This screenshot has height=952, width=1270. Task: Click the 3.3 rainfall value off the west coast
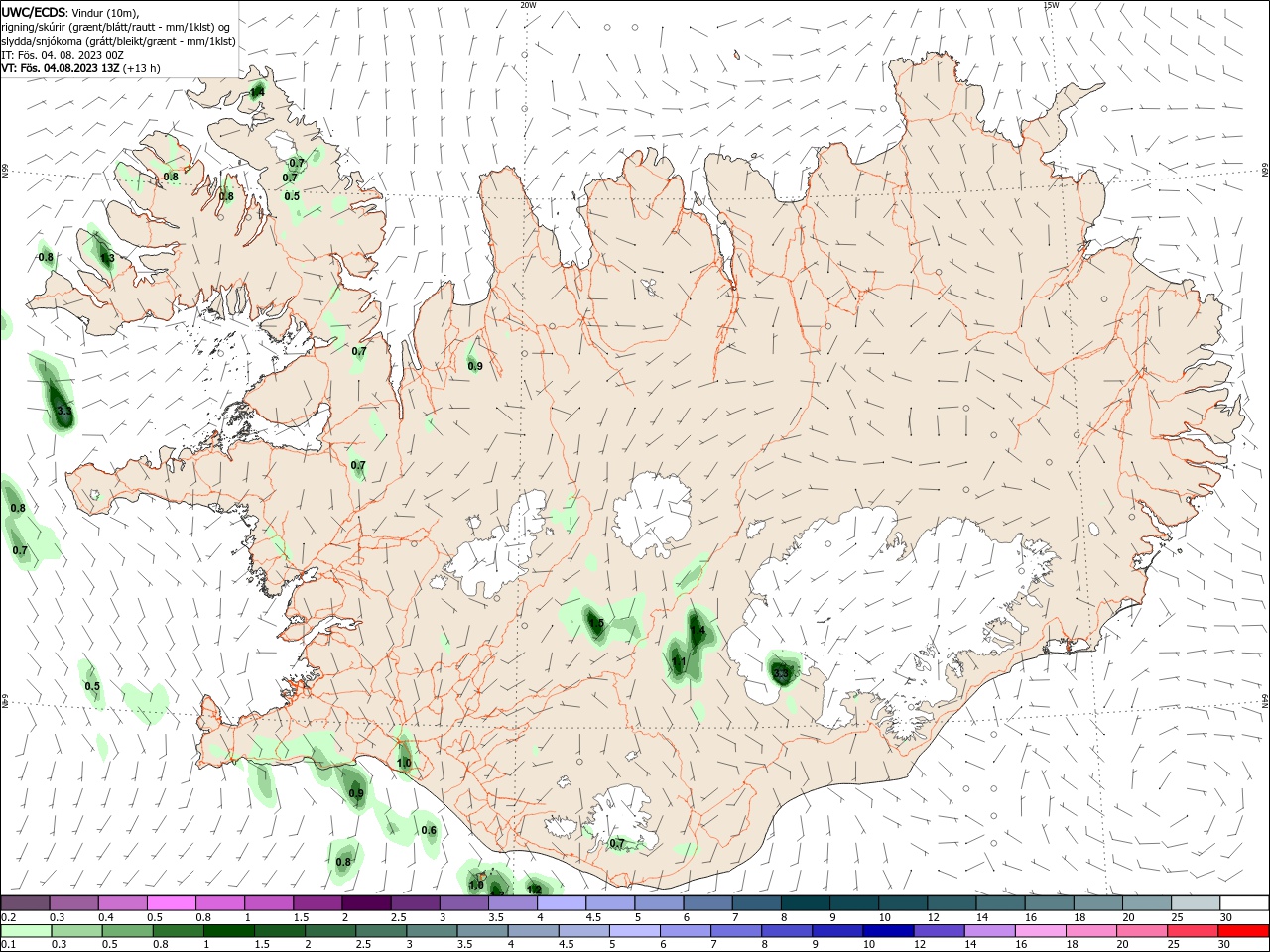pos(64,411)
